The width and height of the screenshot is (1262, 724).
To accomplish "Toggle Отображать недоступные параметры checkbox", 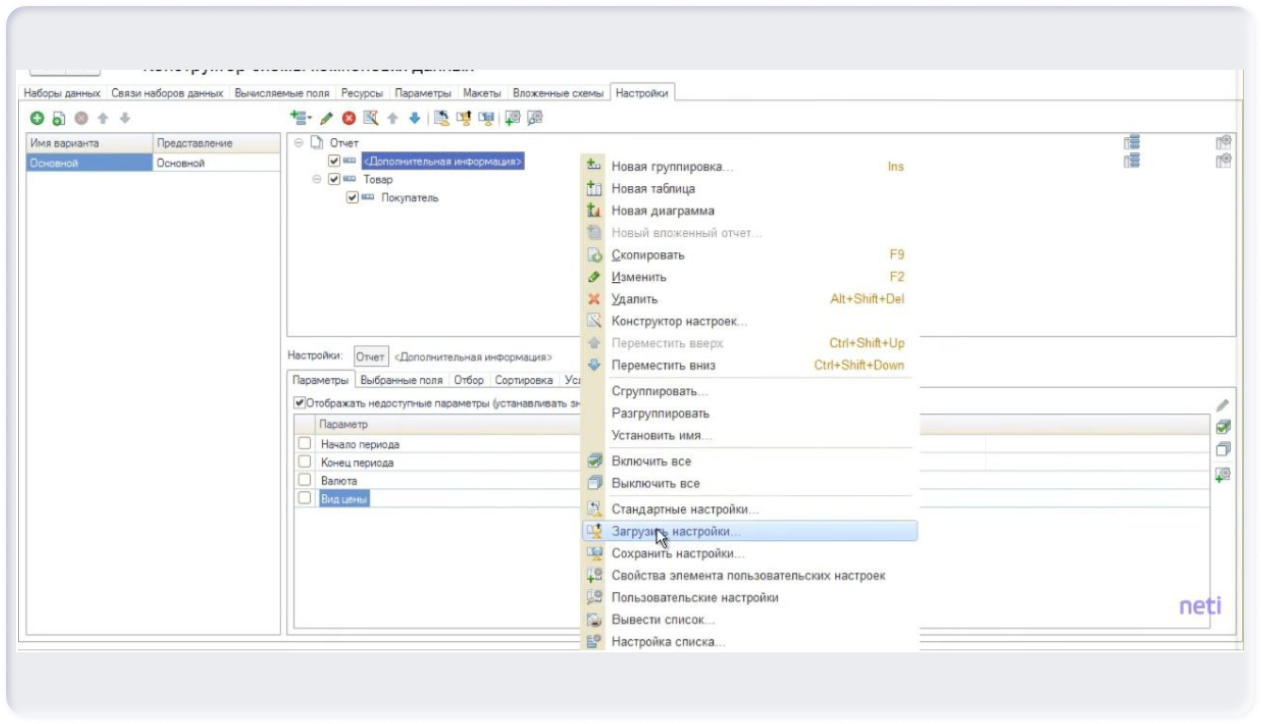I will point(299,404).
